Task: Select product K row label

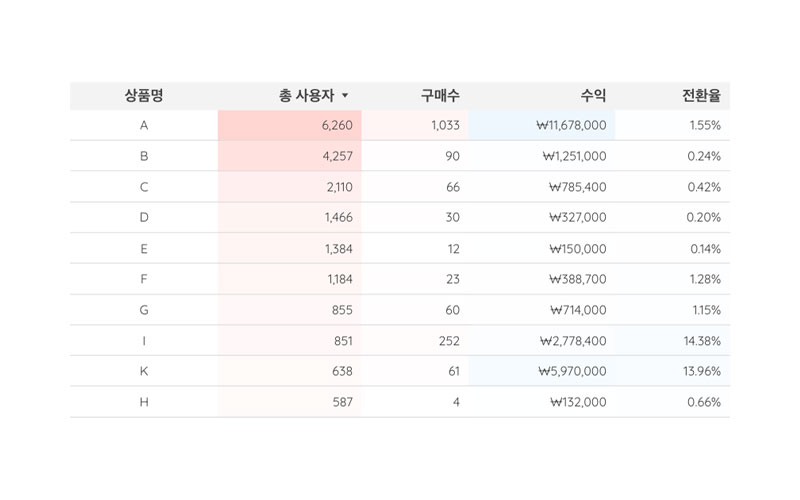Action: coord(144,371)
